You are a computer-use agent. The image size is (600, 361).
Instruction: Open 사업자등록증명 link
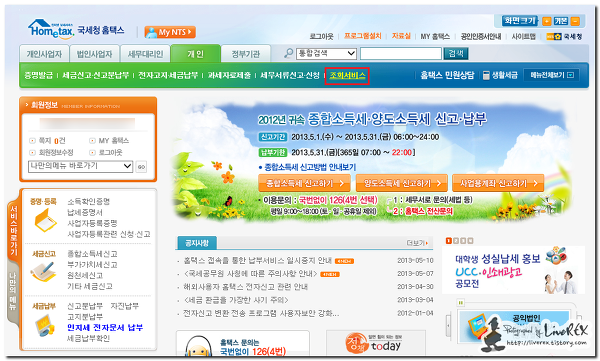pos(92,223)
